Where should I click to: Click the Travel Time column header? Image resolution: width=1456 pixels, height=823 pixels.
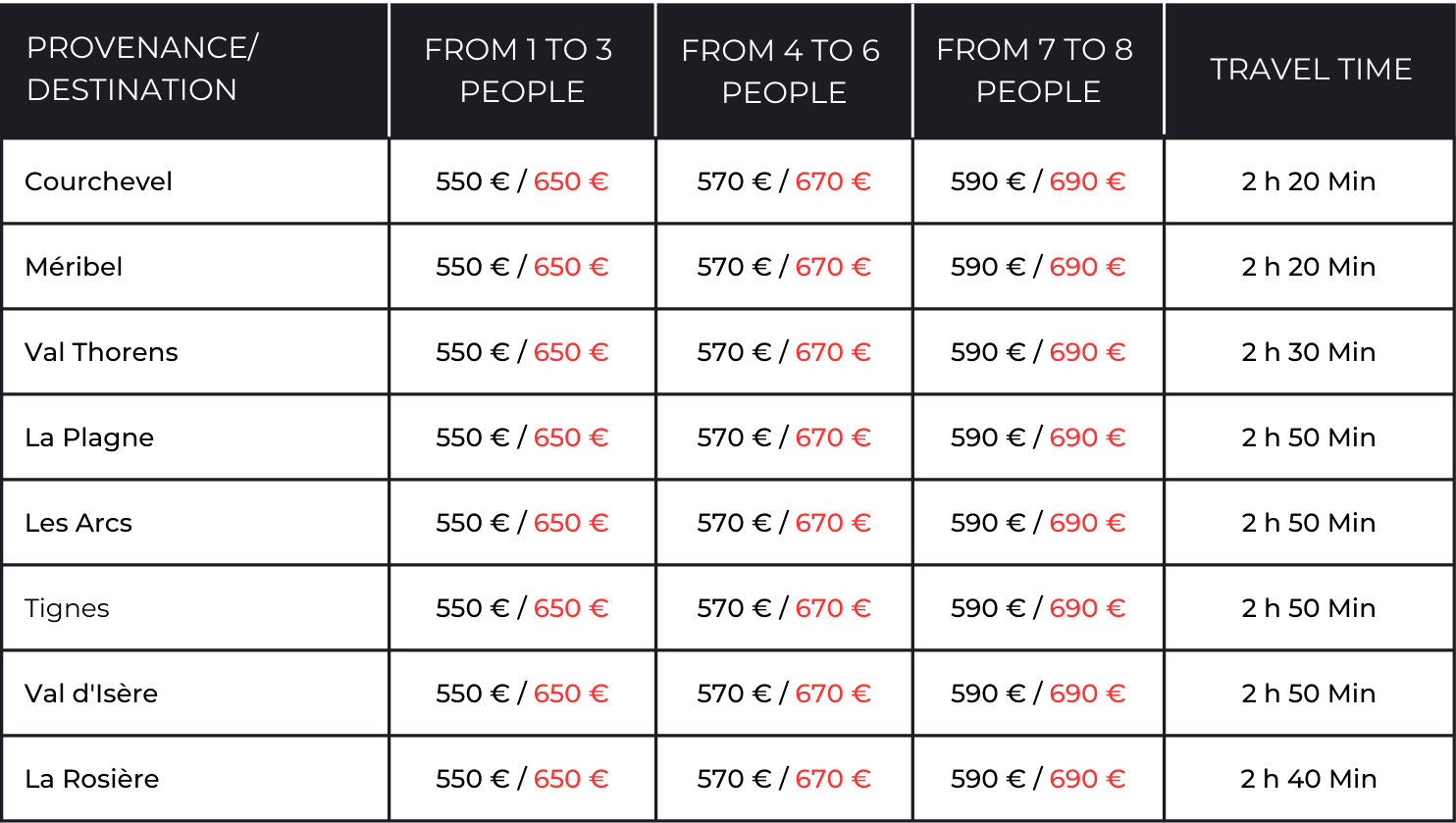click(1311, 69)
